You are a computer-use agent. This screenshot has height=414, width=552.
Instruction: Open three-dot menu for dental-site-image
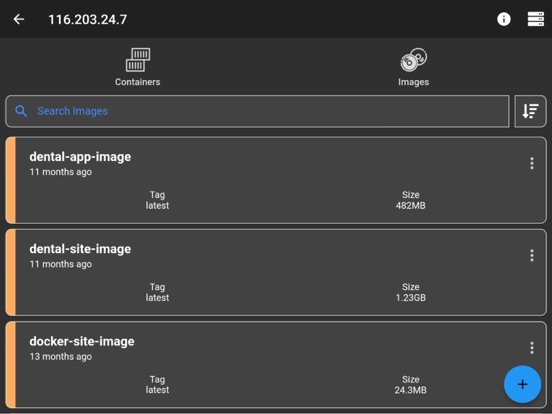(x=532, y=256)
